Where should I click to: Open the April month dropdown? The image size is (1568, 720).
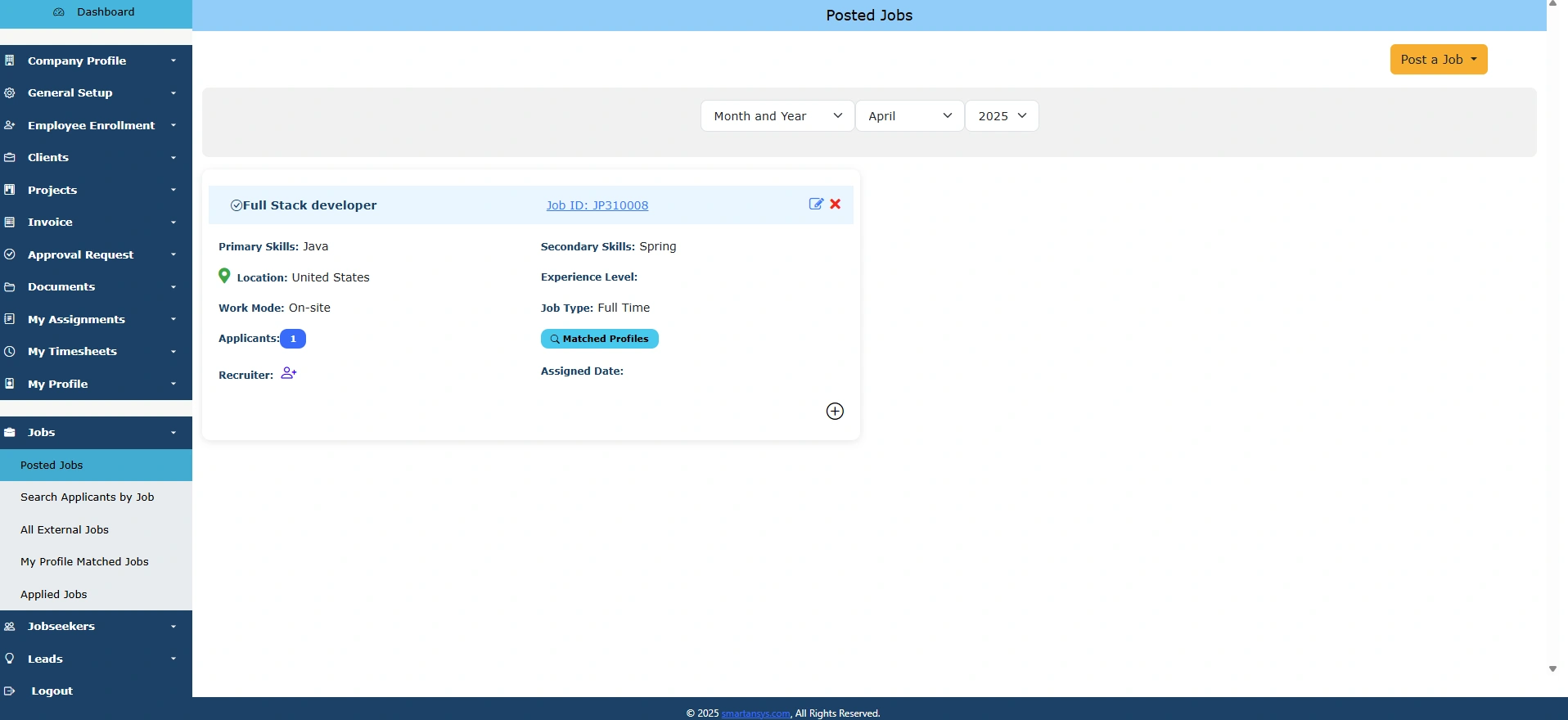click(x=909, y=116)
